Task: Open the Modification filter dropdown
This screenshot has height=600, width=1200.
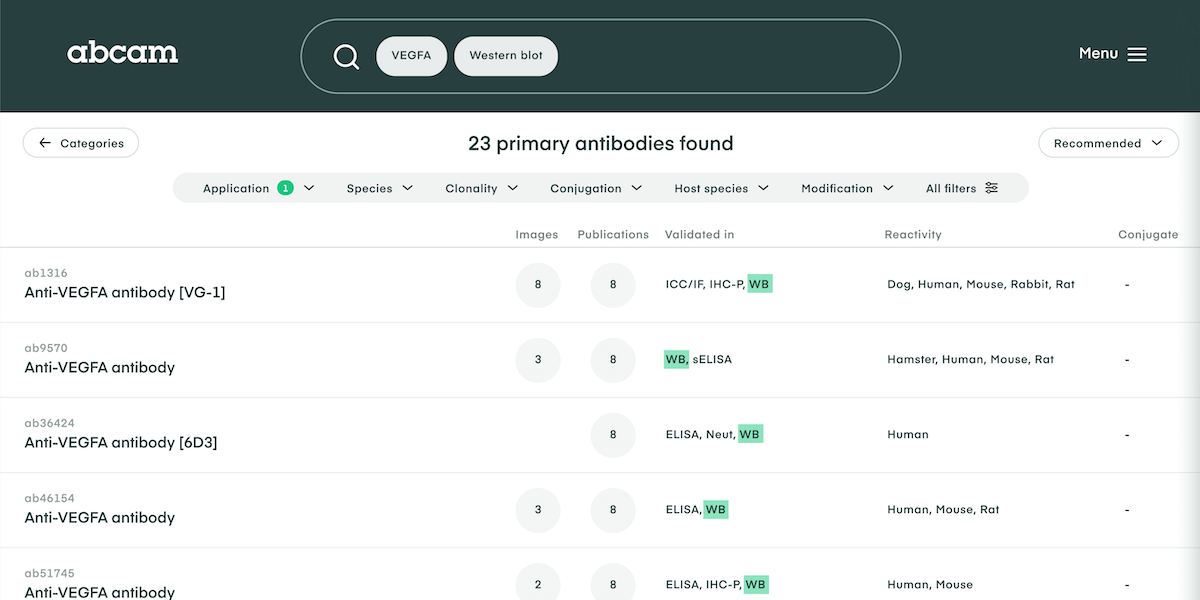Action: pyautogui.click(x=846, y=188)
